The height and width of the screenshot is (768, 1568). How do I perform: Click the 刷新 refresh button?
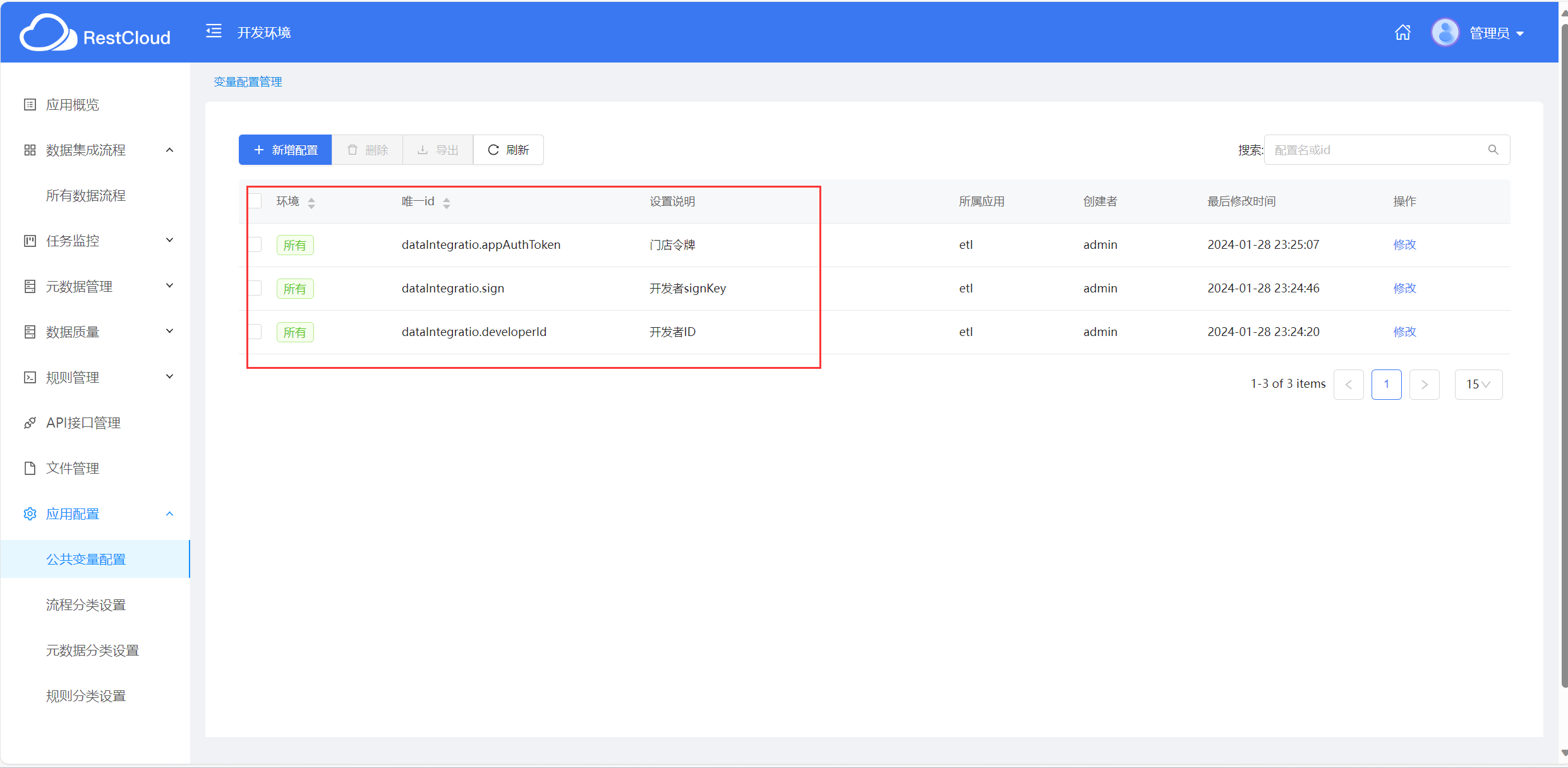508,150
